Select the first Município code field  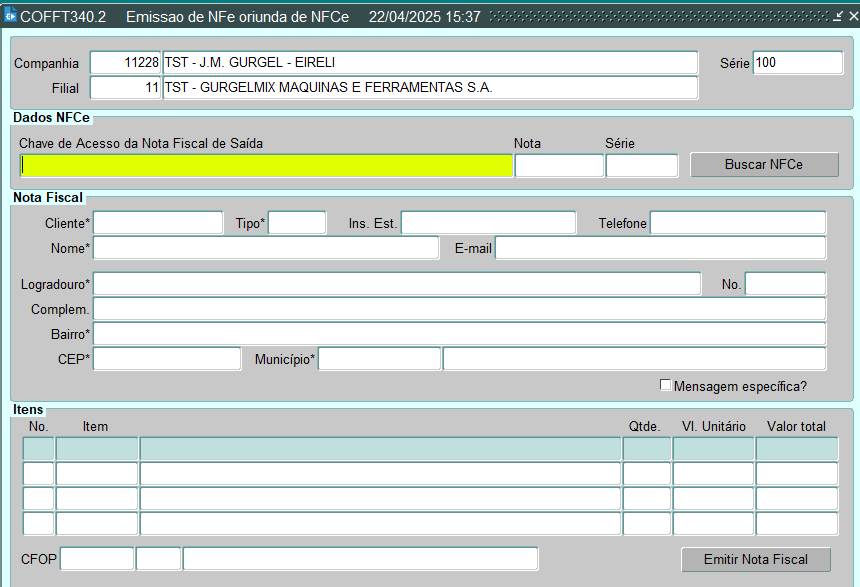click(379, 359)
